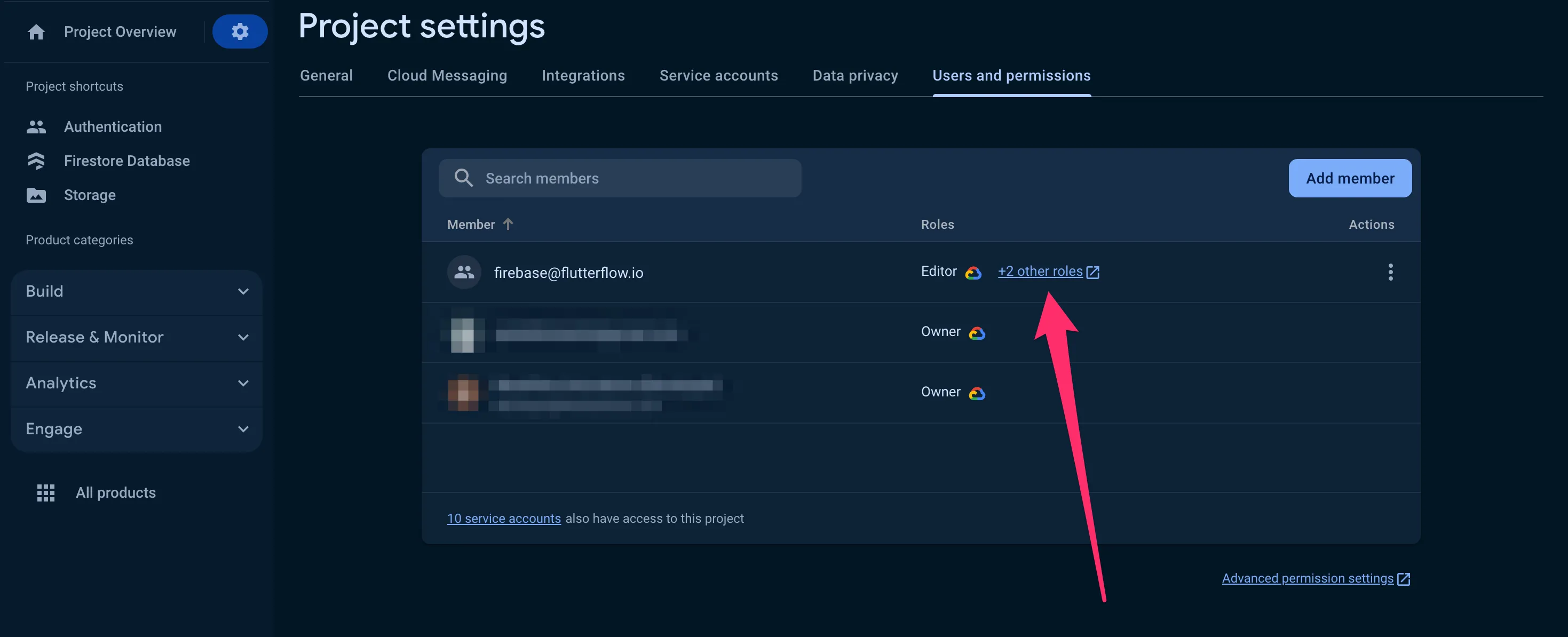
Task: Sort members using the Member arrow
Action: 508,224
